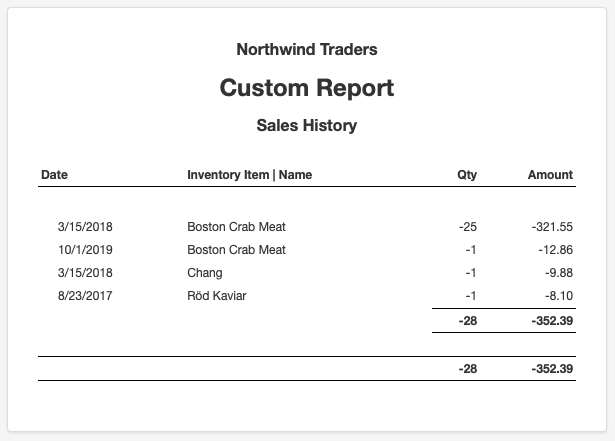Select the Chang inventory item
This screenshot has height=441, width=615.
(x=205, y=273)
